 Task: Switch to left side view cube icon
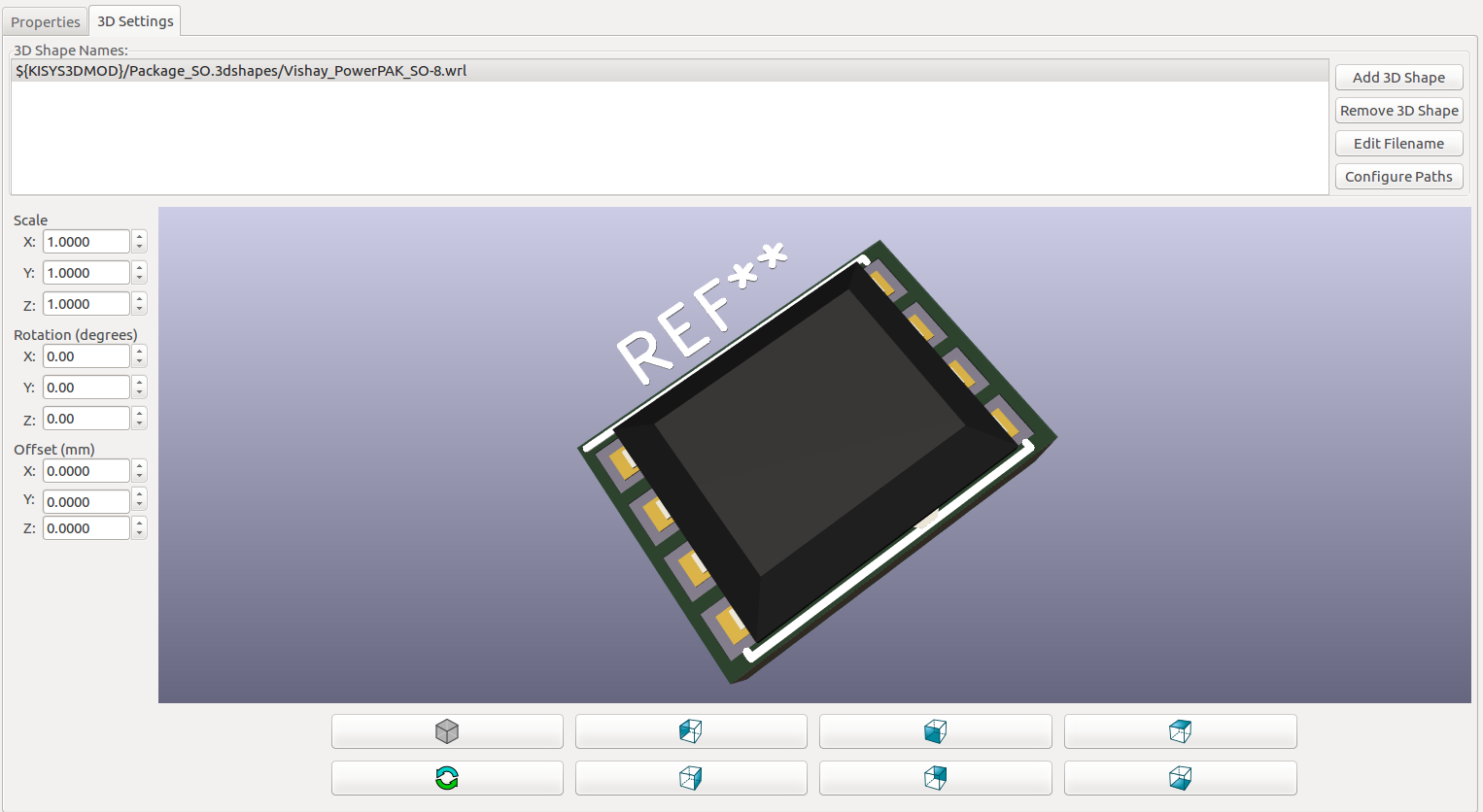click(x=691, y=731)
